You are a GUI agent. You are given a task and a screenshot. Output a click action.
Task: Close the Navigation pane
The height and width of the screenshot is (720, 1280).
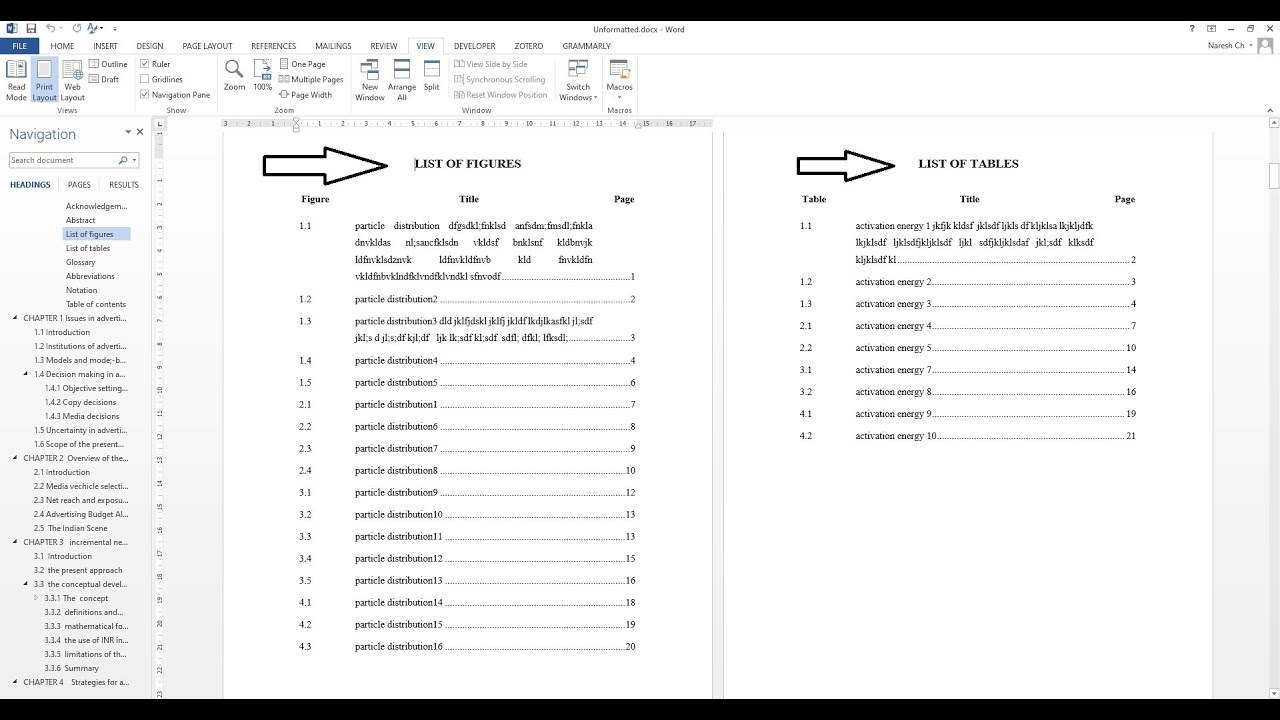click(x=140, y=132)
